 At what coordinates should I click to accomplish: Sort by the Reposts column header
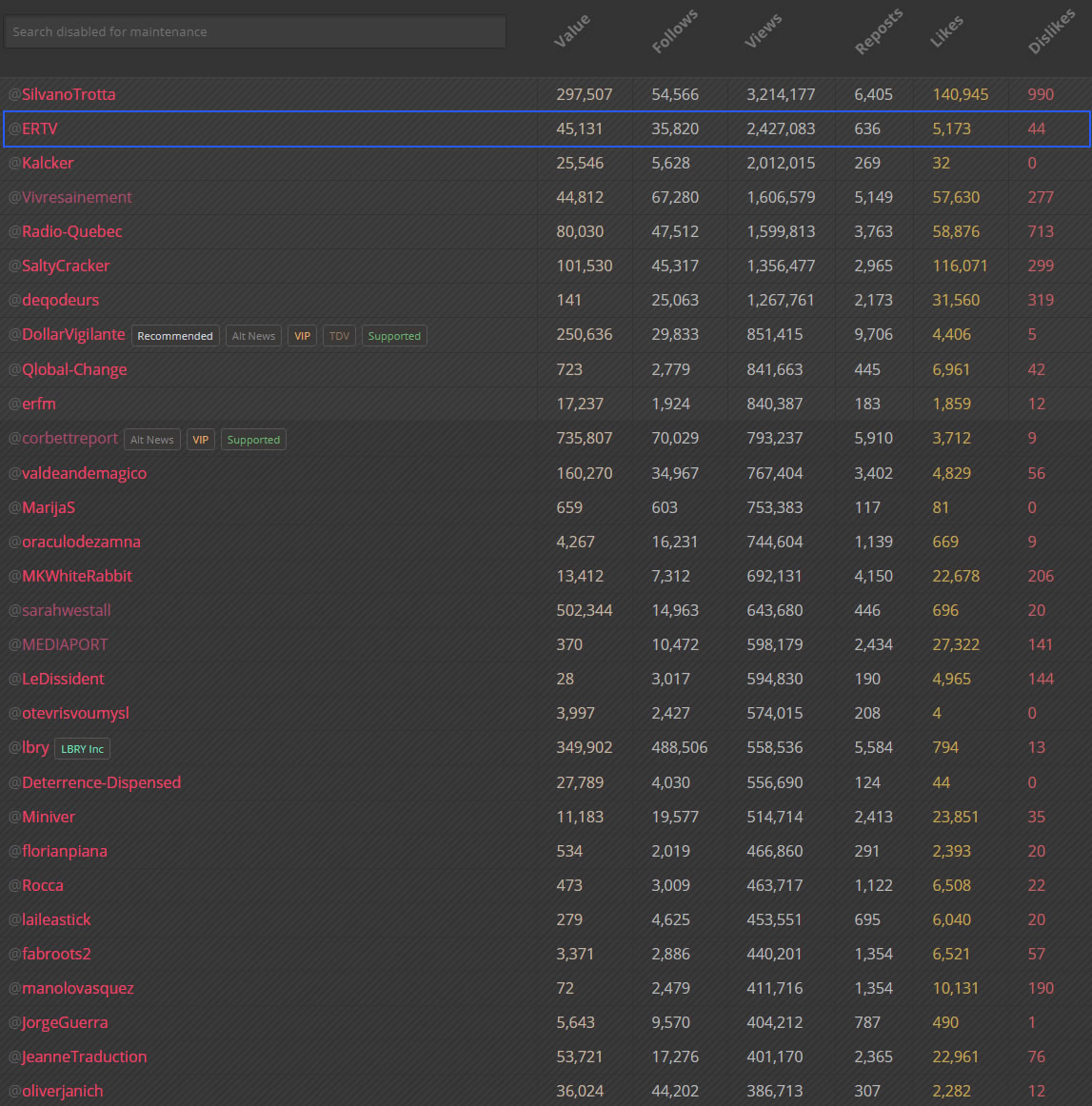tap(878, 31)
